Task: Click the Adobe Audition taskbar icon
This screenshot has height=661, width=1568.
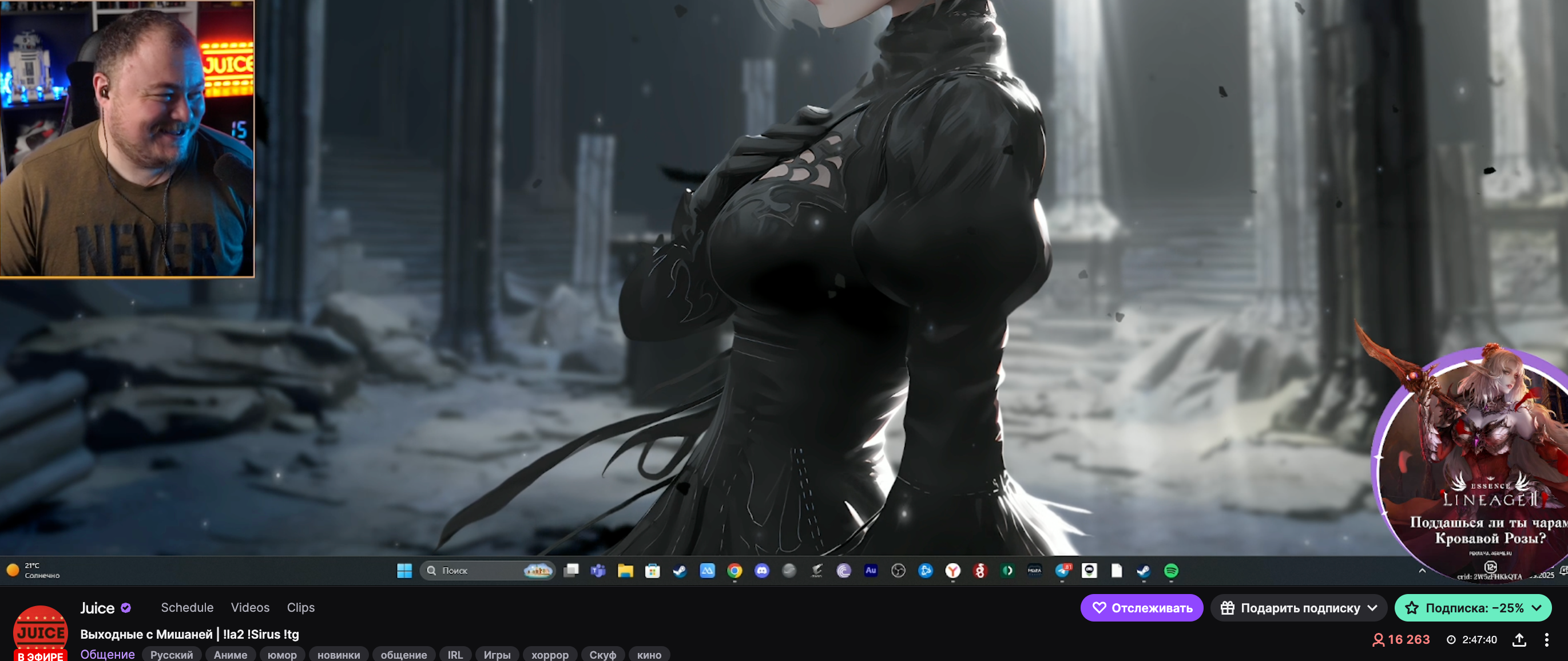Action: pos(871,571)
